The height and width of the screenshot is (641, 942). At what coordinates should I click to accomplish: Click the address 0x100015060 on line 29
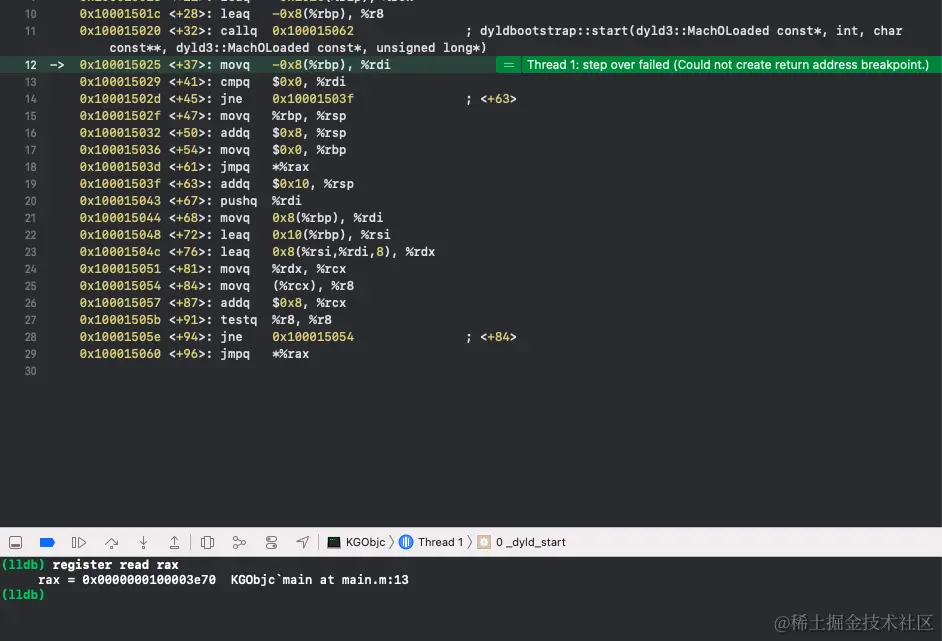pyautogui.click(x=120, y=354)
